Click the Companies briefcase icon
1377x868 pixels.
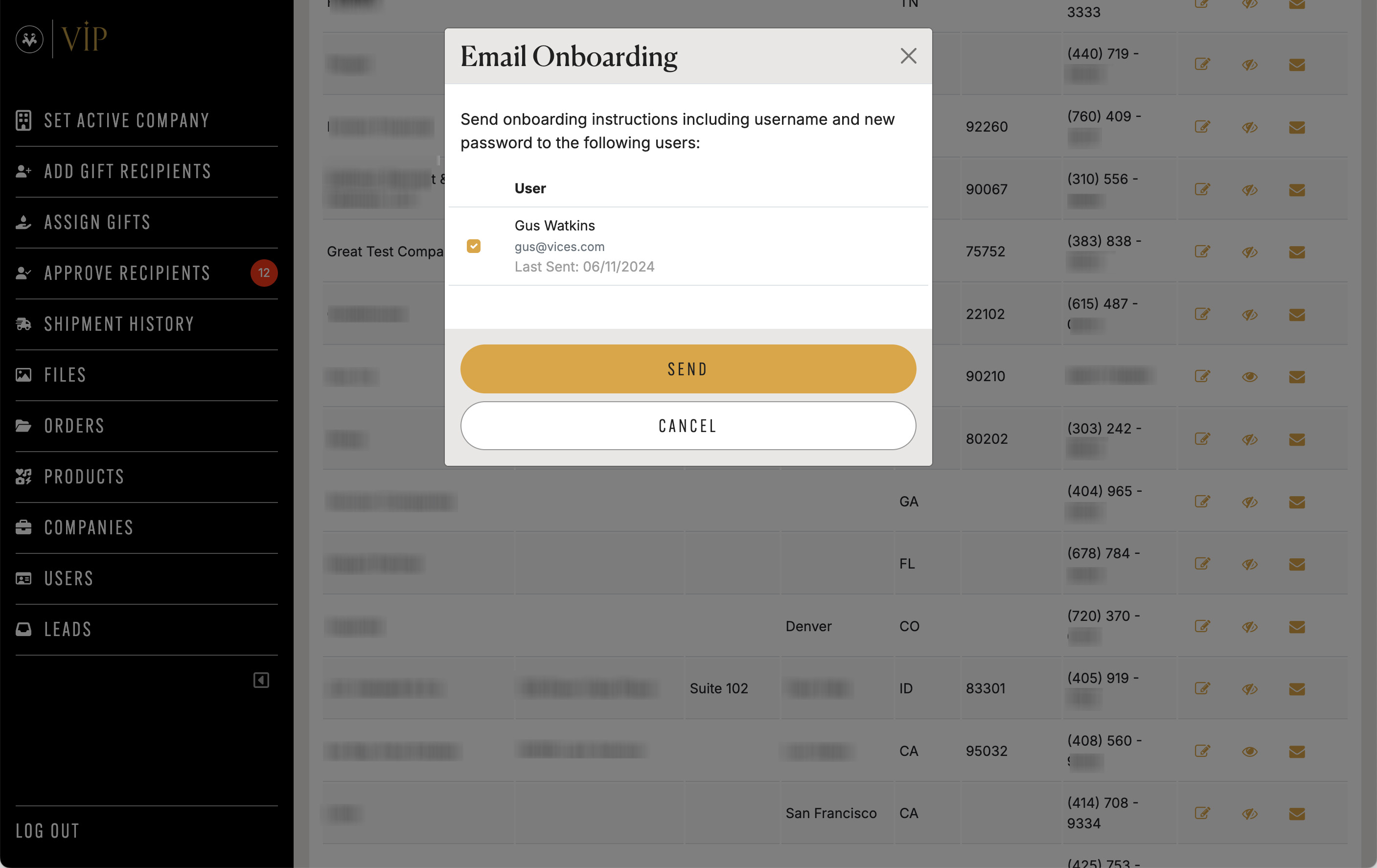point(23,527)
